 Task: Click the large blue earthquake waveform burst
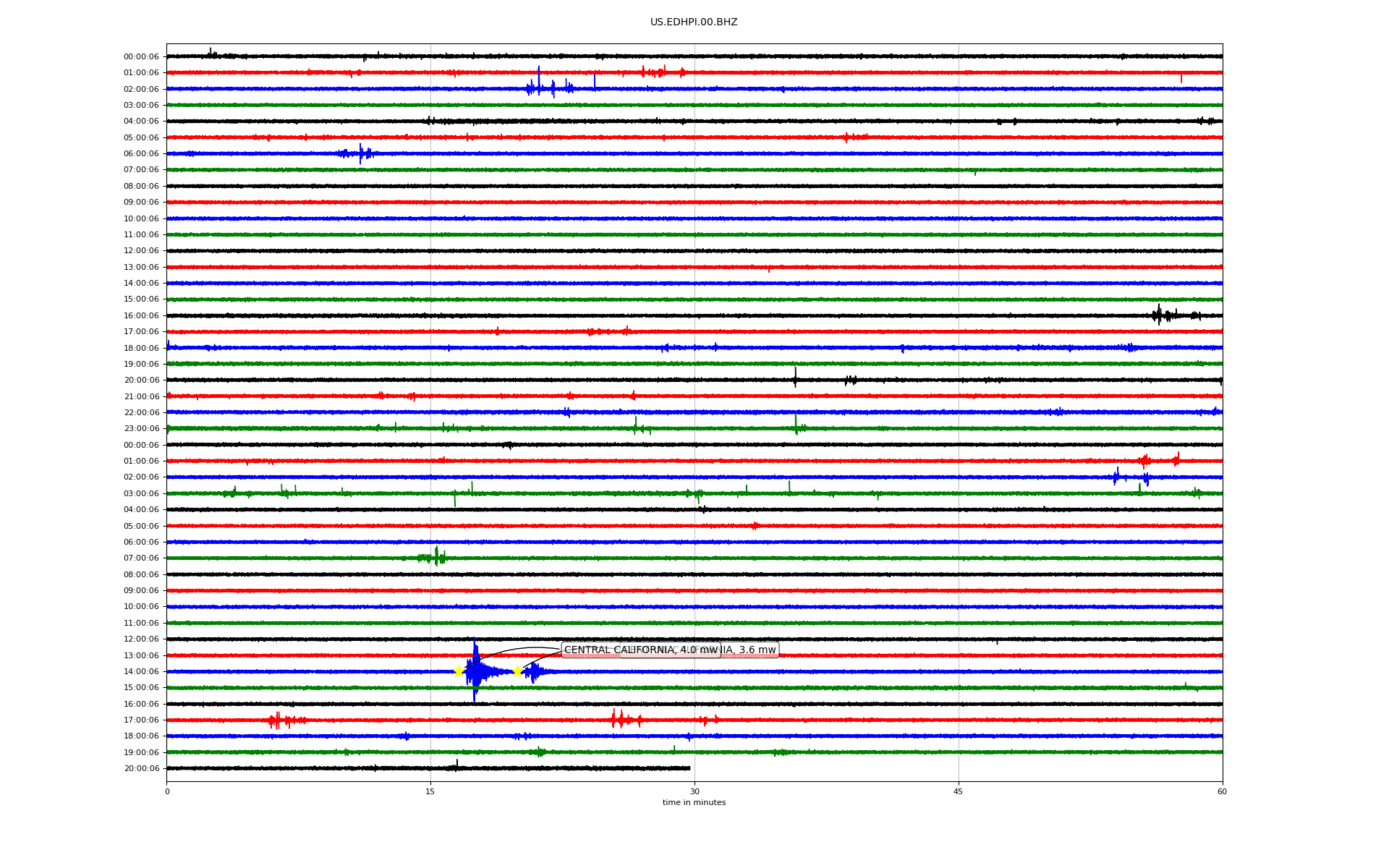(x=476, y=671)
